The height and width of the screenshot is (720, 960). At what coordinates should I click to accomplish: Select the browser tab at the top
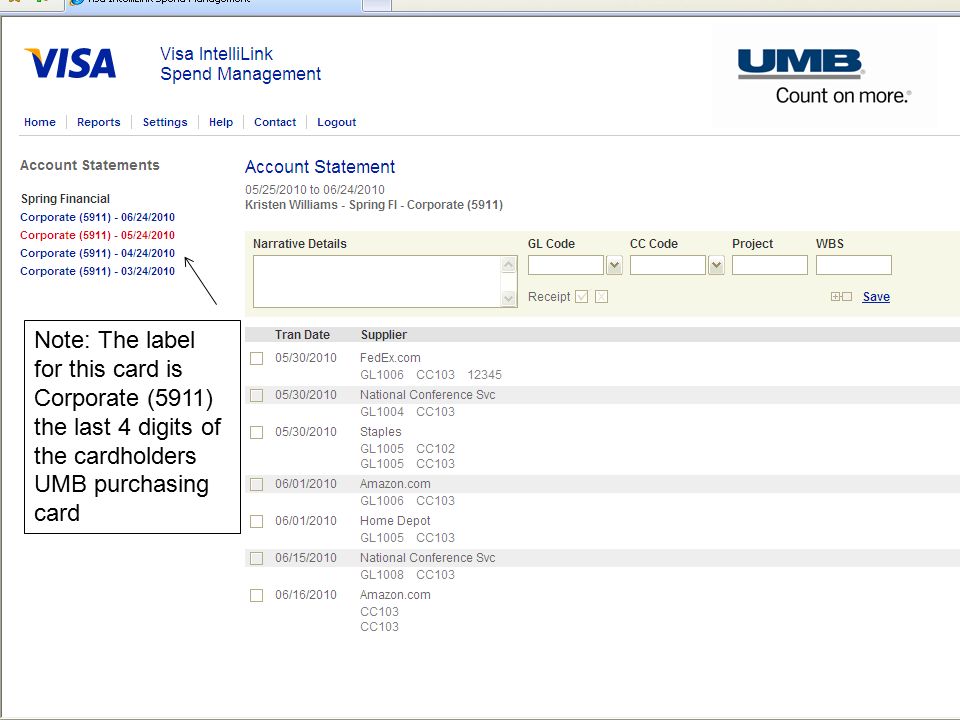coord(213,4)
